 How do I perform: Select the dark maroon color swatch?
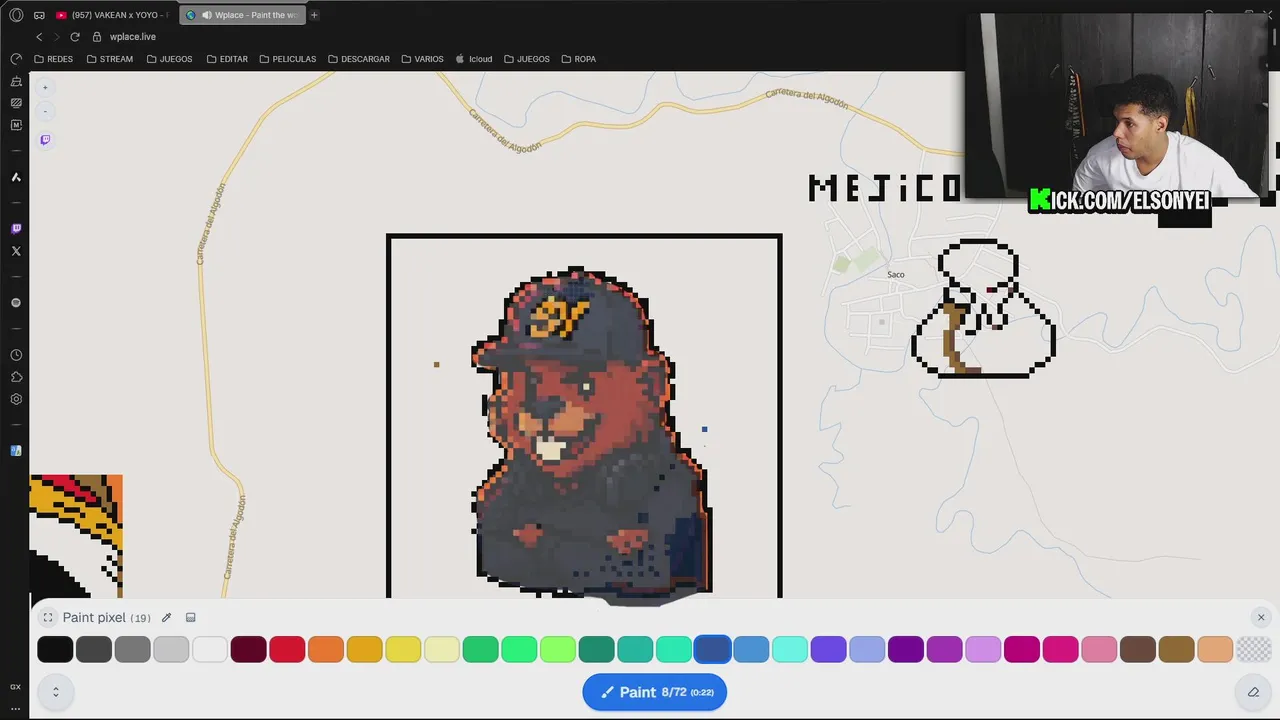click(x=248, y=650)
